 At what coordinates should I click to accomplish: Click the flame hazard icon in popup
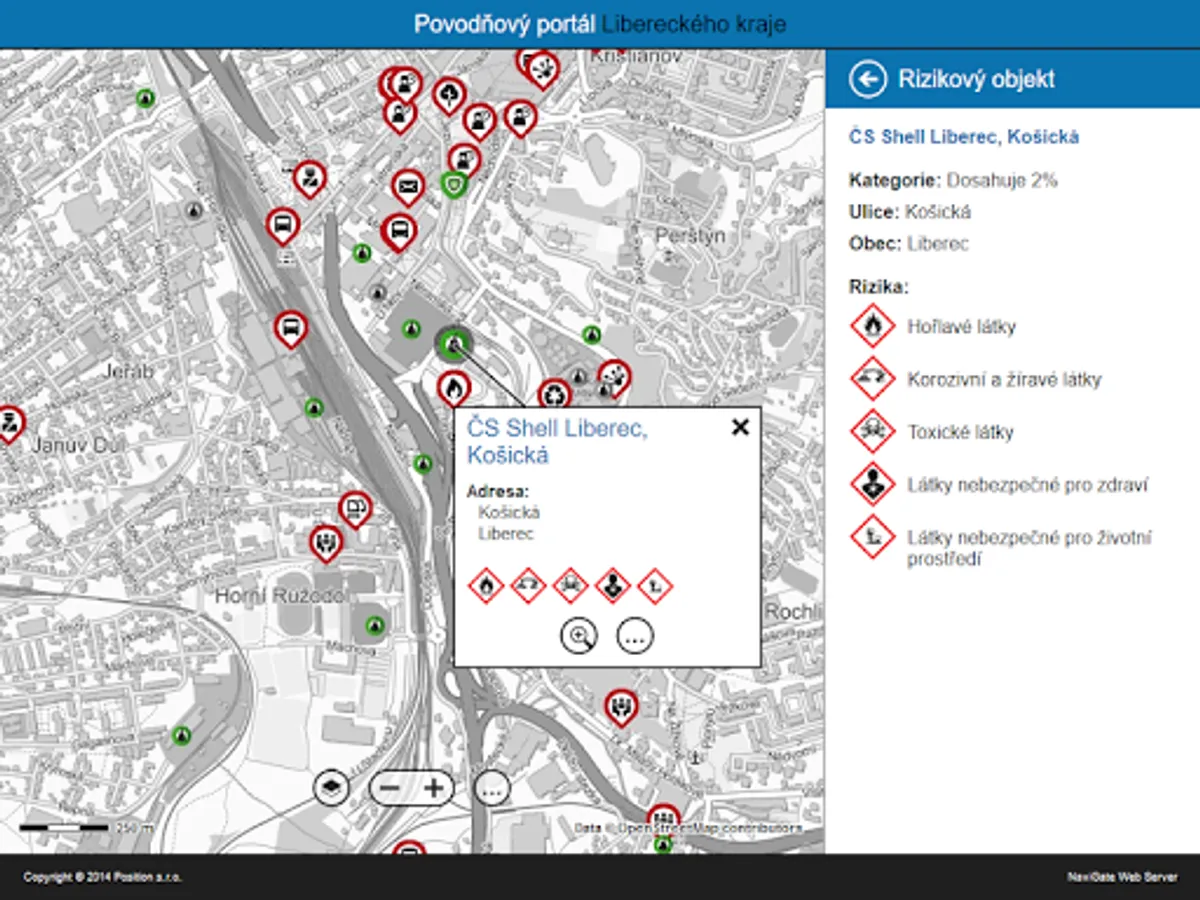coord(486,585)
